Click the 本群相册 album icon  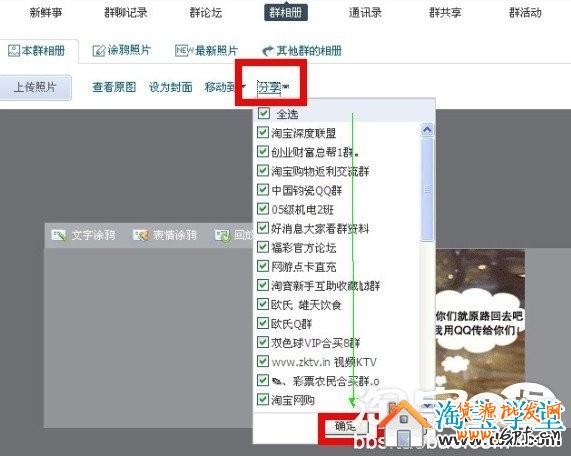[14, 51]
